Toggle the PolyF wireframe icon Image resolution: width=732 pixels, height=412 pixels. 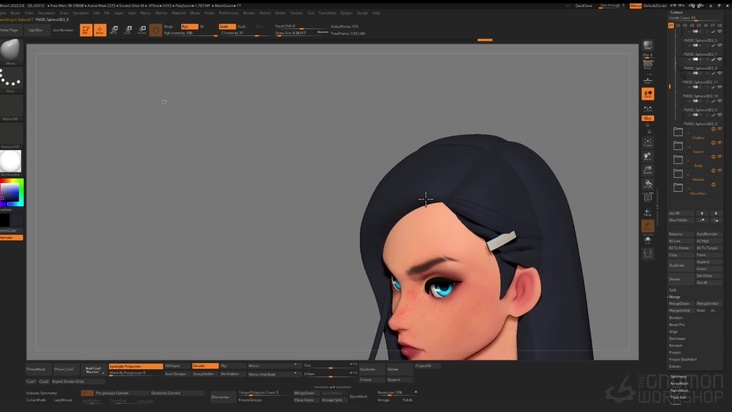pyautogui.click(x=648, y=198)
